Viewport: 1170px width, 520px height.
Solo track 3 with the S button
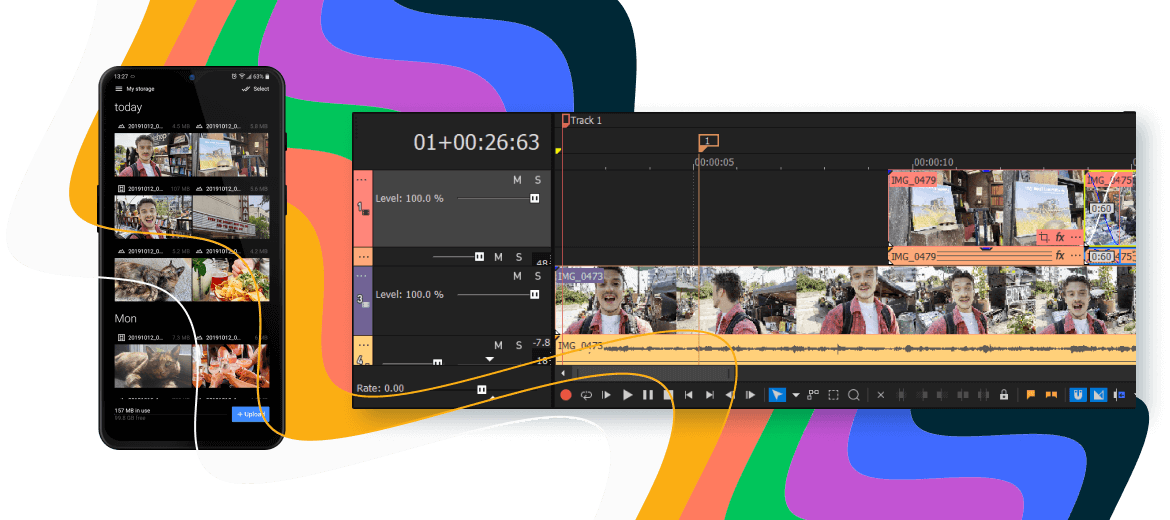(537, 276)
